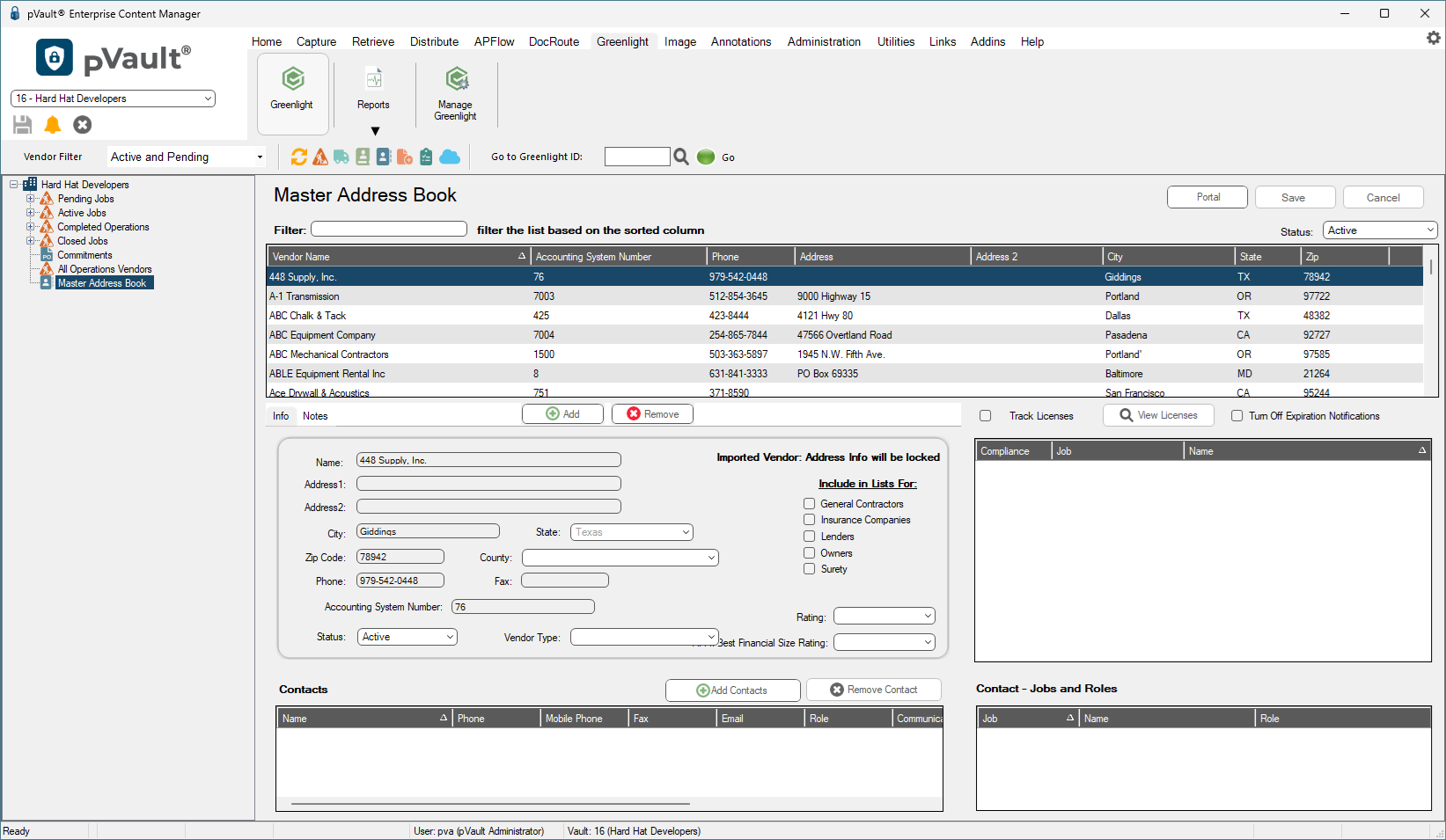
Task: Open the Best Financial Size Rating dropdown
Action: point(884,642)
